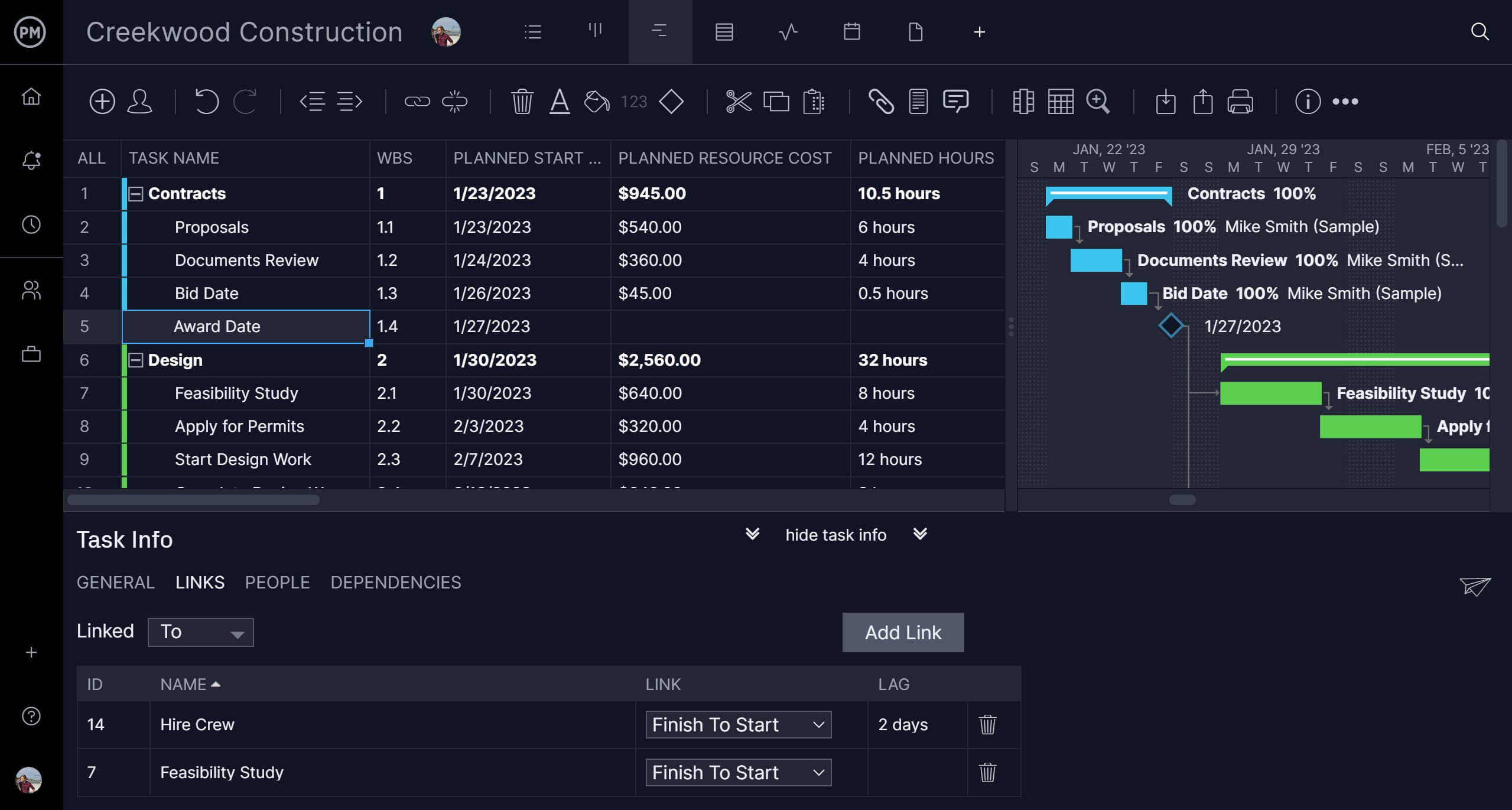The width and height of the screenshot is (1512, 810).
Task: Select the Redo icon
Action: pos(246,100)
